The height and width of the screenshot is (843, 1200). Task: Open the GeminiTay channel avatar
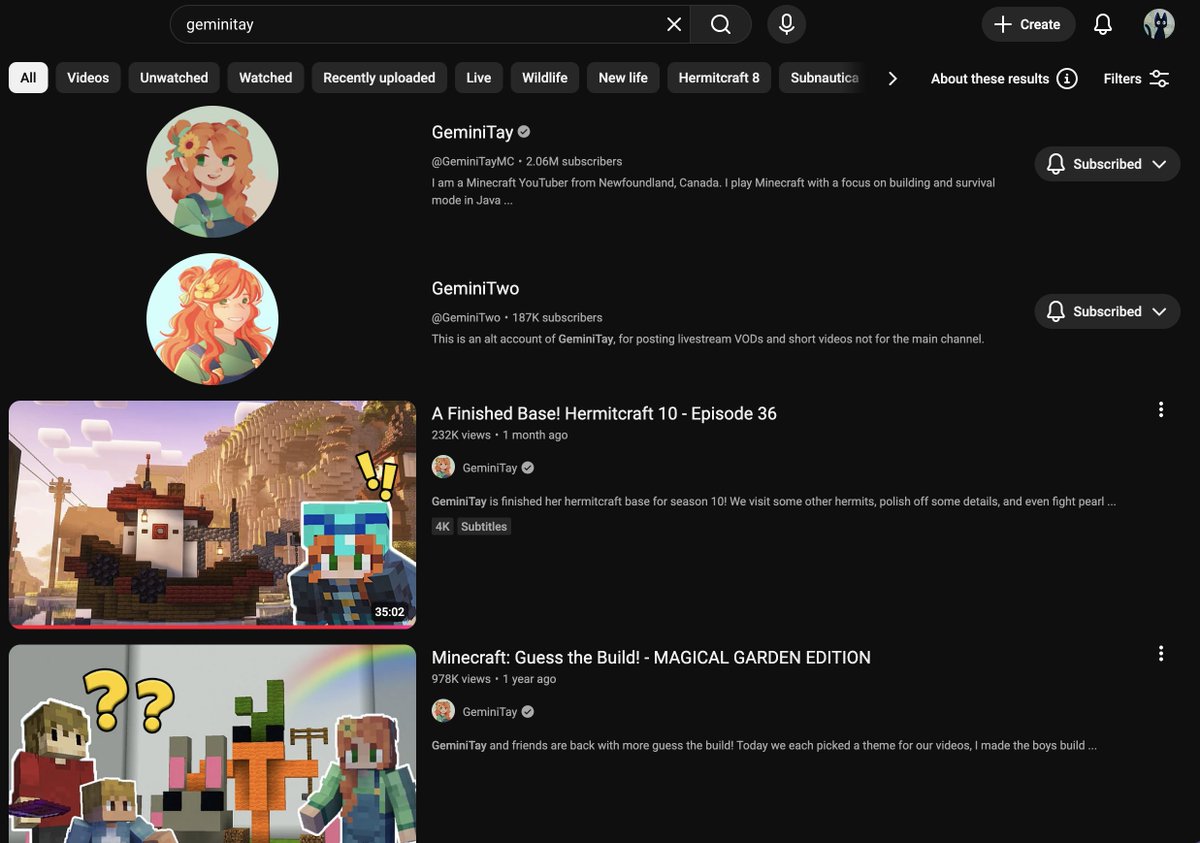coord(212,171)
